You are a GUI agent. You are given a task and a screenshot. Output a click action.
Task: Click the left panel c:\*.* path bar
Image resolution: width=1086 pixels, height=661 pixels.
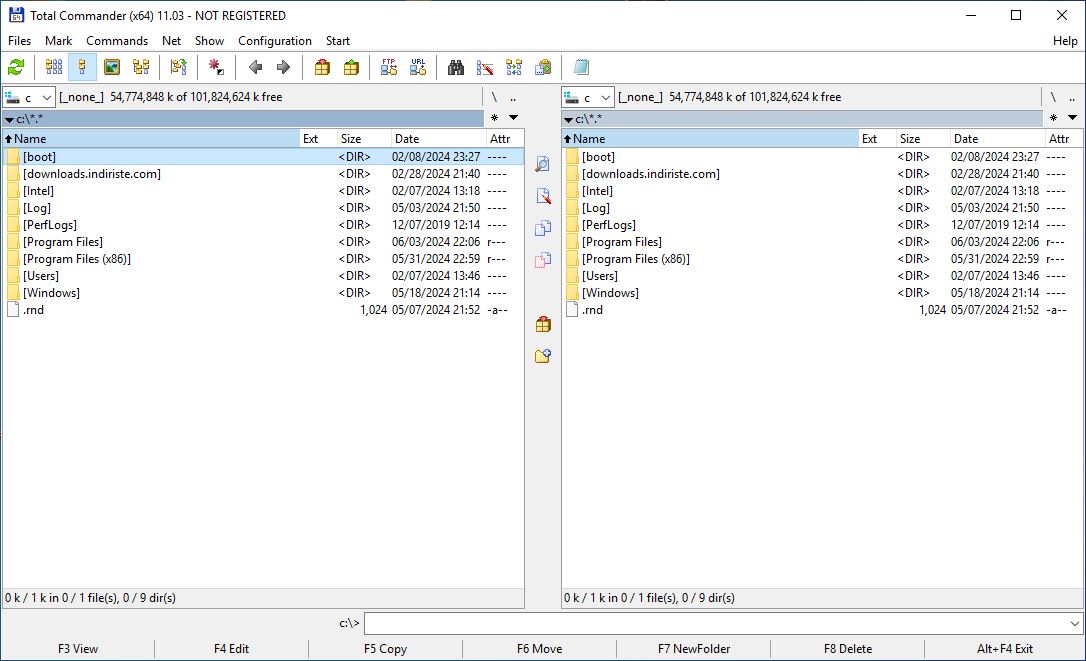point(243,118)
